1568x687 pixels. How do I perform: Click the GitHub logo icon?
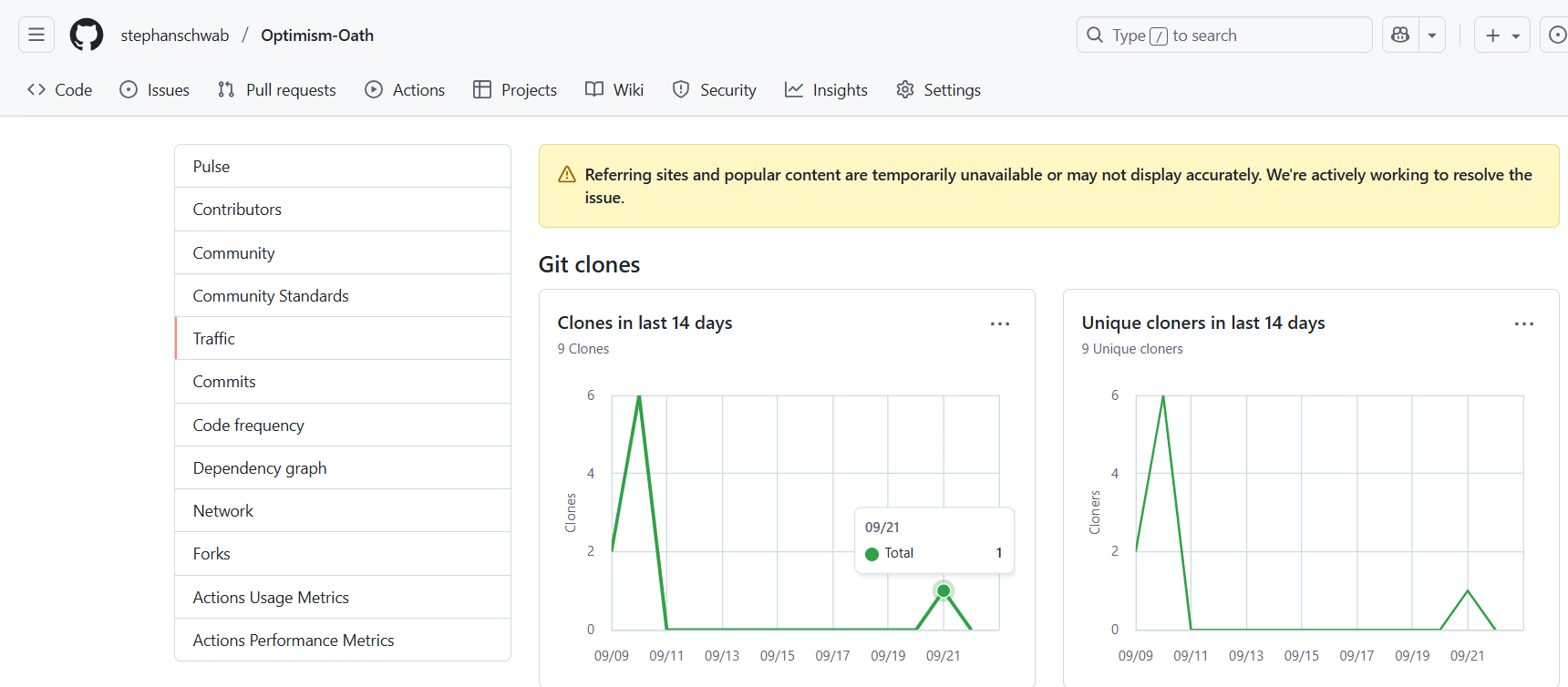87,36
